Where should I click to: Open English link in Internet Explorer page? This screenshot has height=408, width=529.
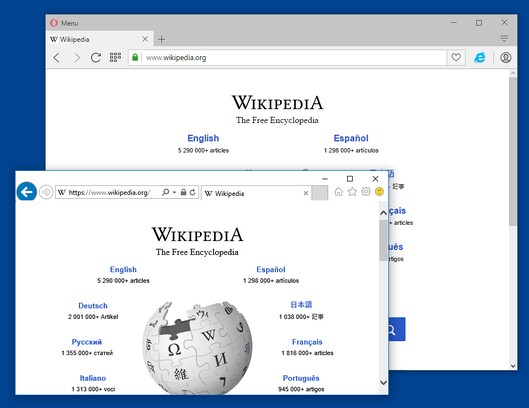tap(123, 269)
